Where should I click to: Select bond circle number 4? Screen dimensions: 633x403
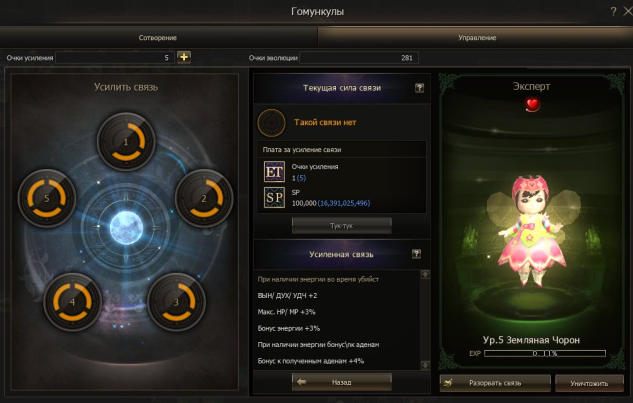point(72,302)
